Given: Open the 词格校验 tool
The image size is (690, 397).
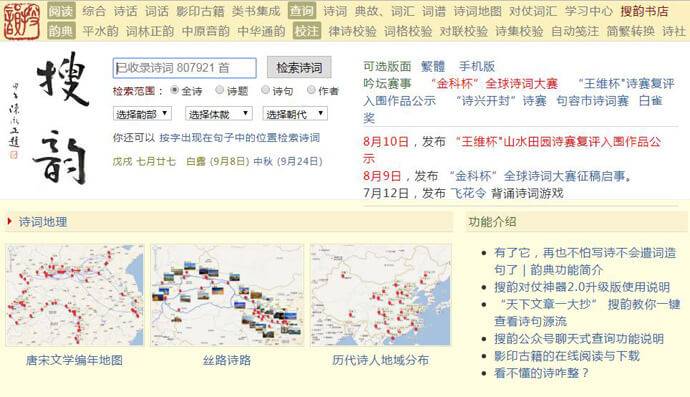Looking at the screenshot, I should [408, 31].
